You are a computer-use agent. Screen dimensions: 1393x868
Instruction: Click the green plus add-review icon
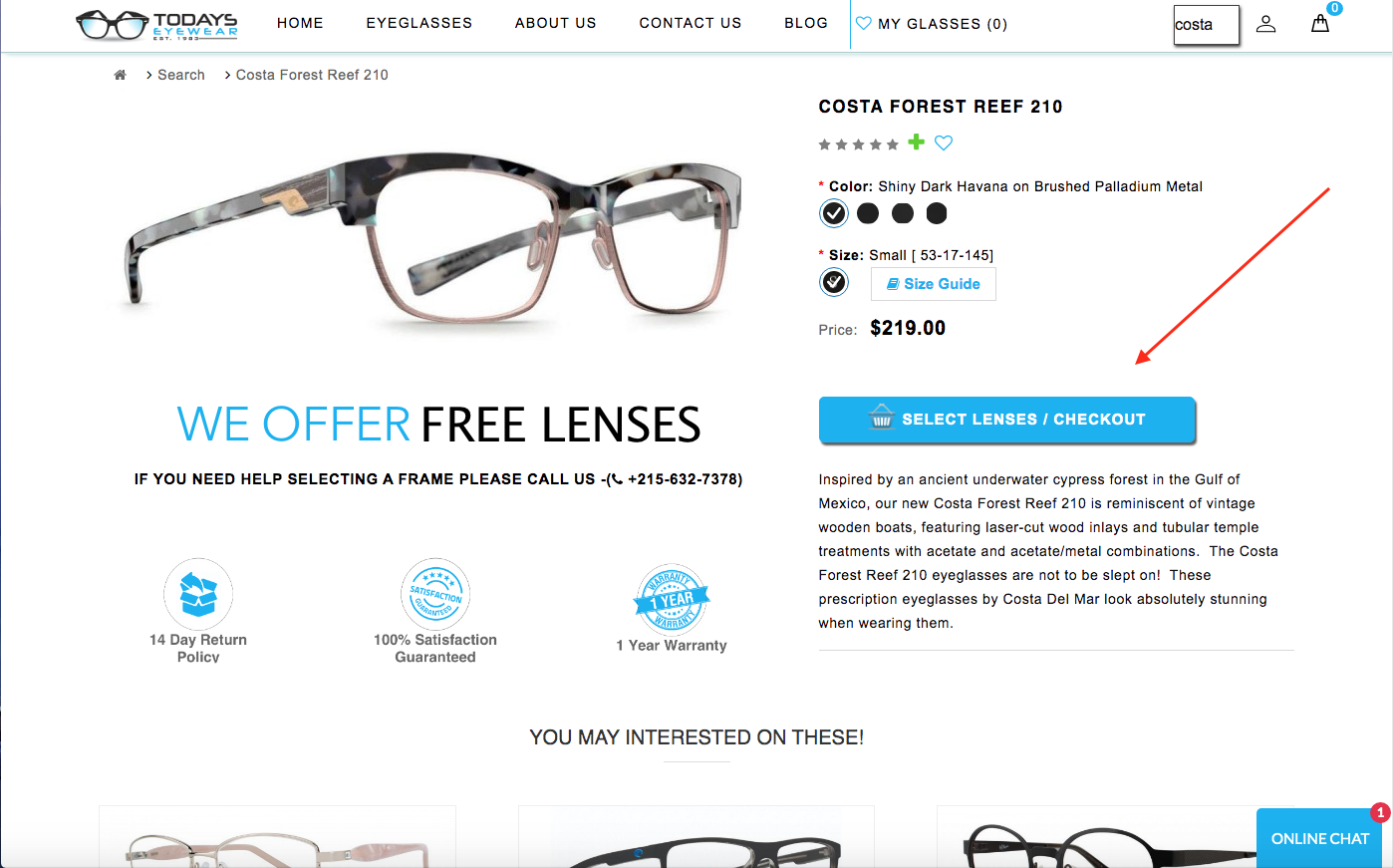(916, 143)
